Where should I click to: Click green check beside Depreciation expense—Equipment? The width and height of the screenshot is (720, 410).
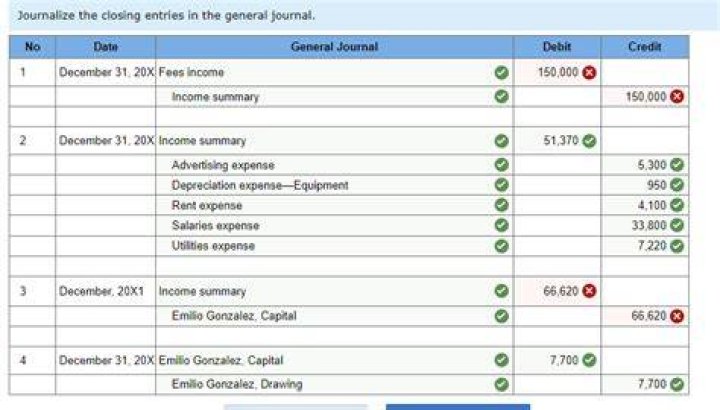click(501, 185)
